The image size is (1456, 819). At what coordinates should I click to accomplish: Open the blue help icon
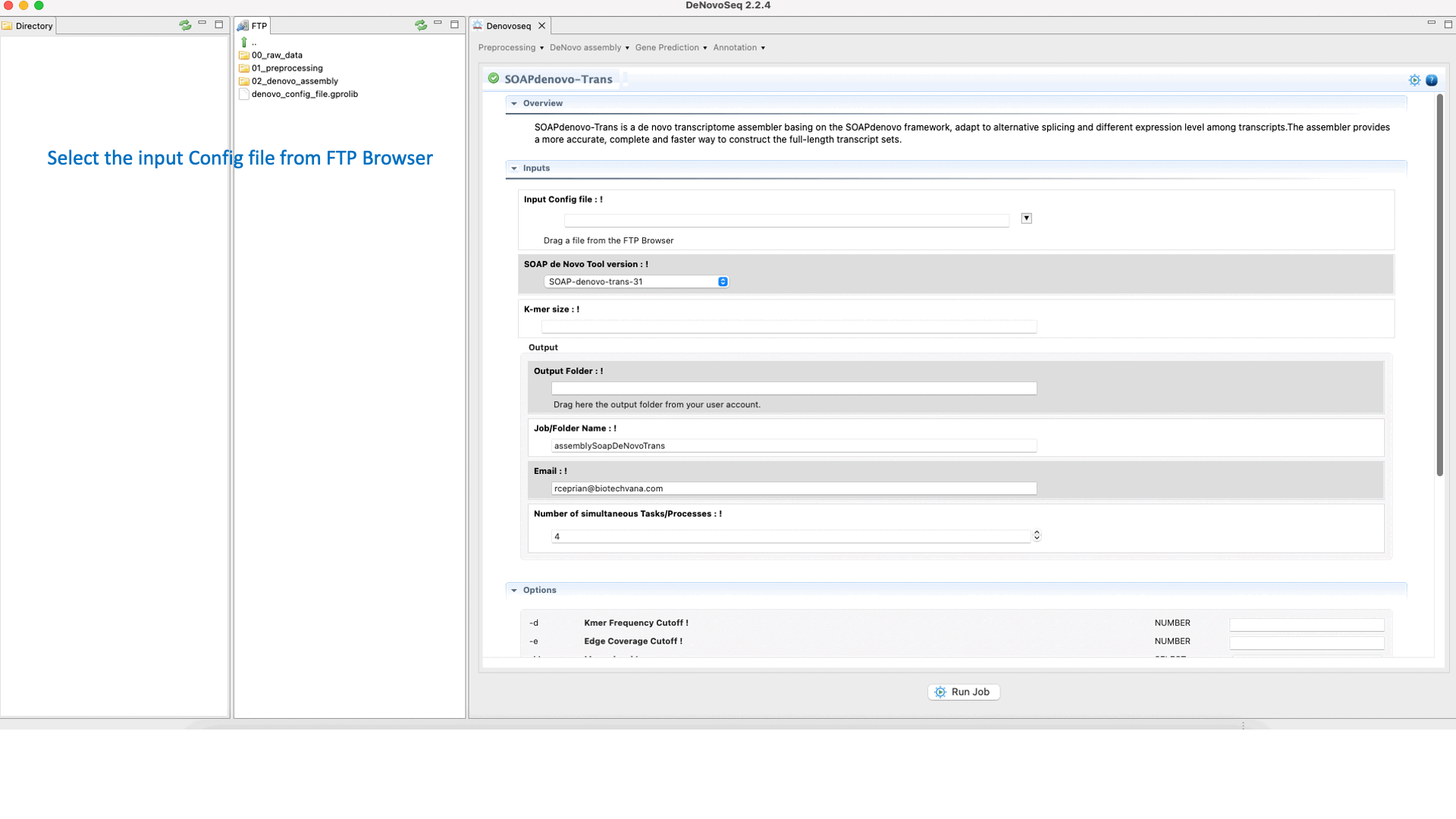1432,80
